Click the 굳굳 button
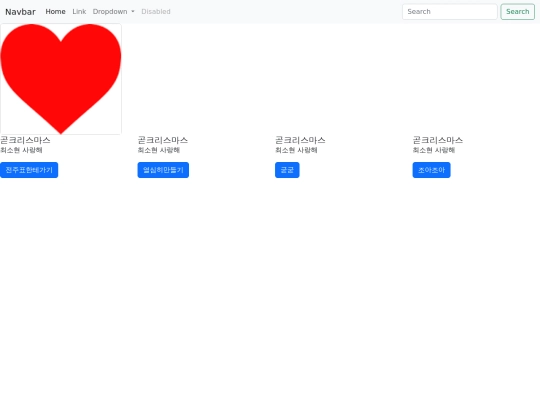This screenshot has width=540, height=405. (287, 170)
